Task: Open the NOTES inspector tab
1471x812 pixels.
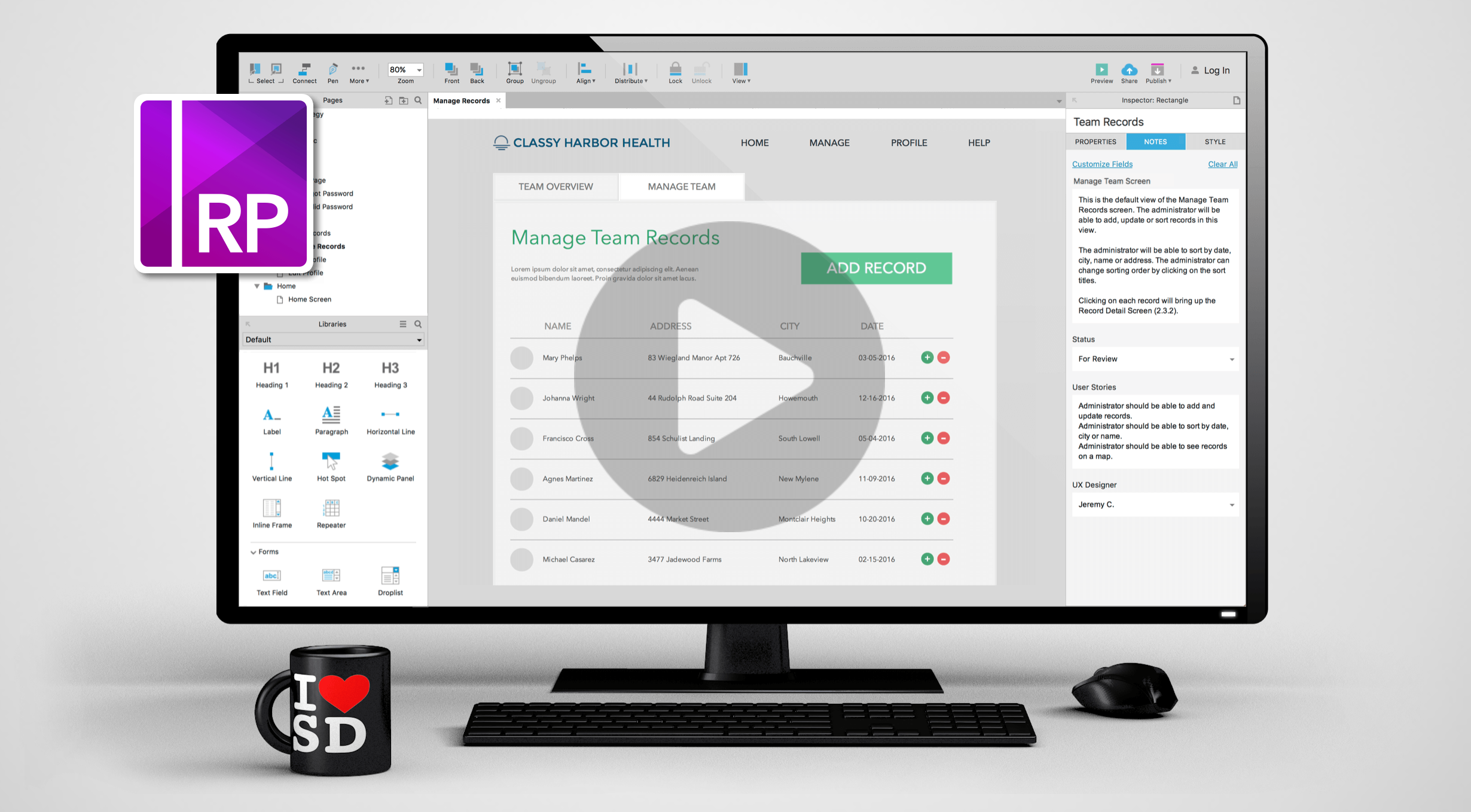Action: [x=1155, y=142]
